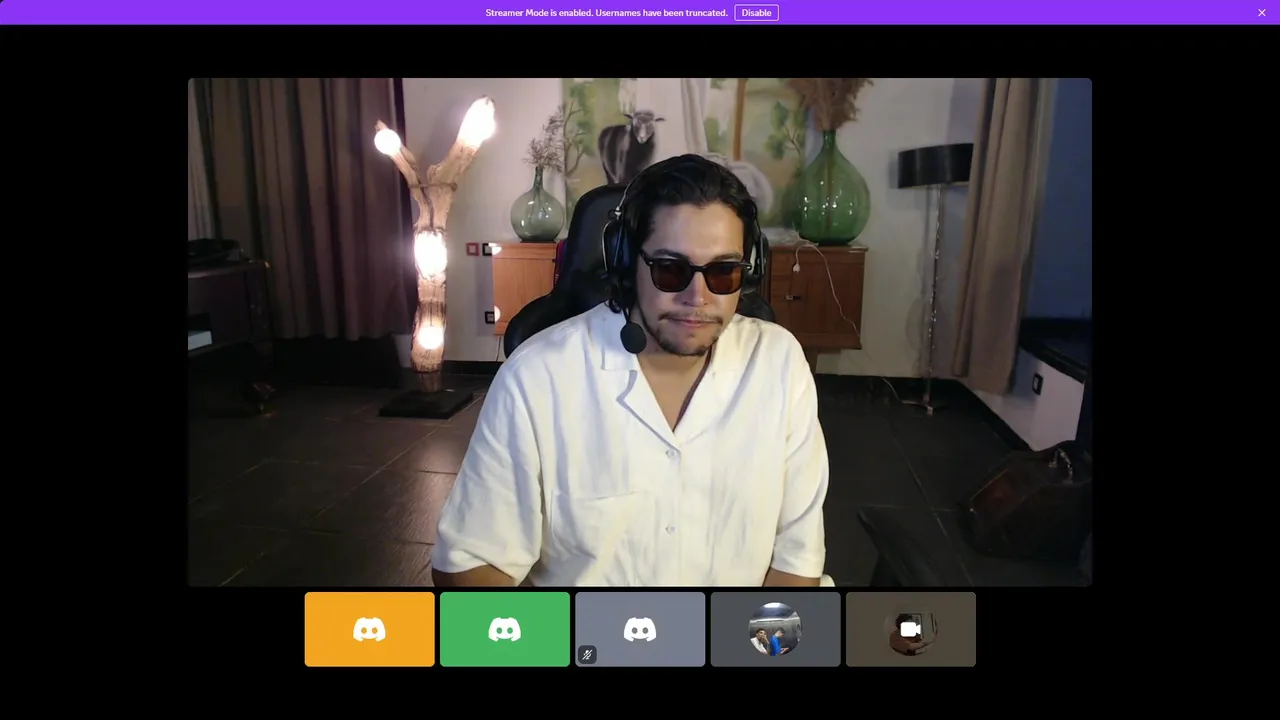Select the gray muted participant tile
1280x720 pixels.
640,629
